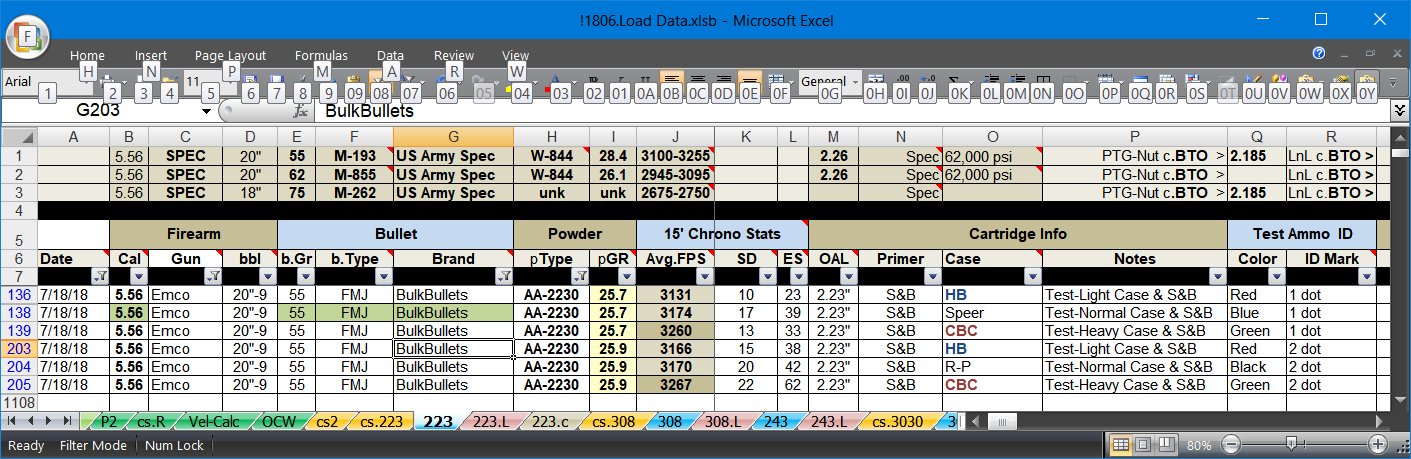The width and height of the screenshot is (1411, 459).
Task: Click the Increase Decimal icon
Action: pyautogui.click(x=901, y=81)
